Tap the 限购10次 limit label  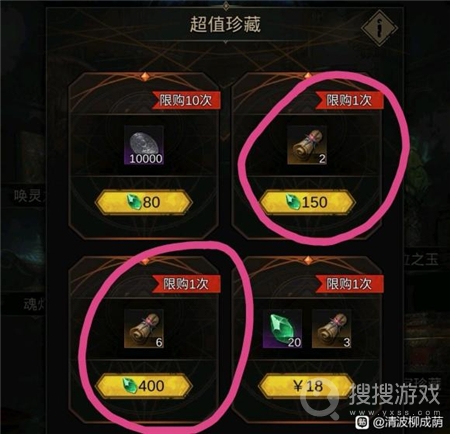tap(186, 100)
